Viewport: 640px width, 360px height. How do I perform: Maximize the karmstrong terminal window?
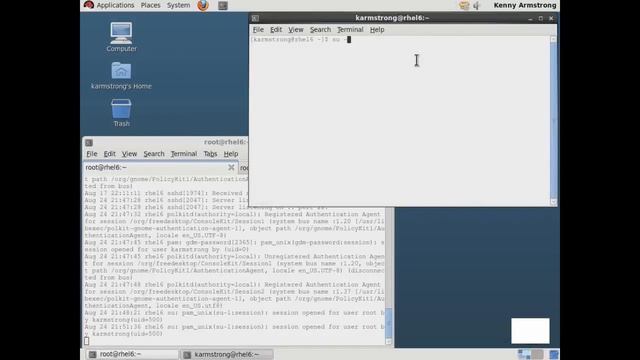point(540,18)
